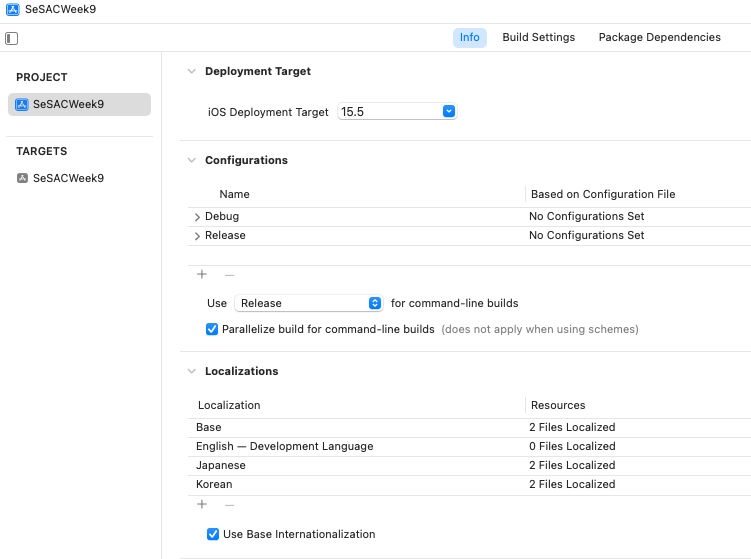Select the Japanese localization row
Screen dimensions: 751x559
coord(469,466)
